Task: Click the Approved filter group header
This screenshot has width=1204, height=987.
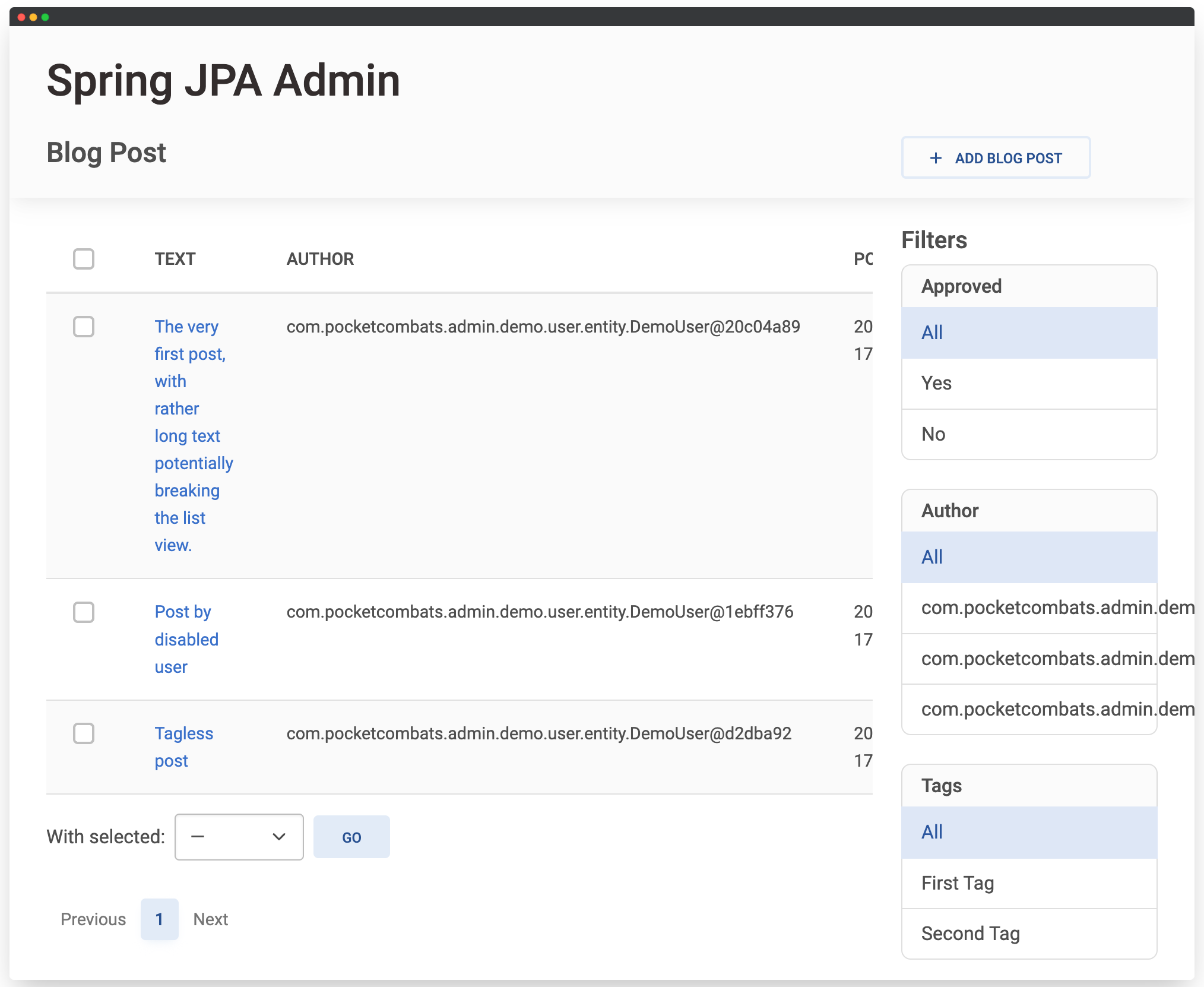Action: pyautogui.click(x=1029, y=286)
